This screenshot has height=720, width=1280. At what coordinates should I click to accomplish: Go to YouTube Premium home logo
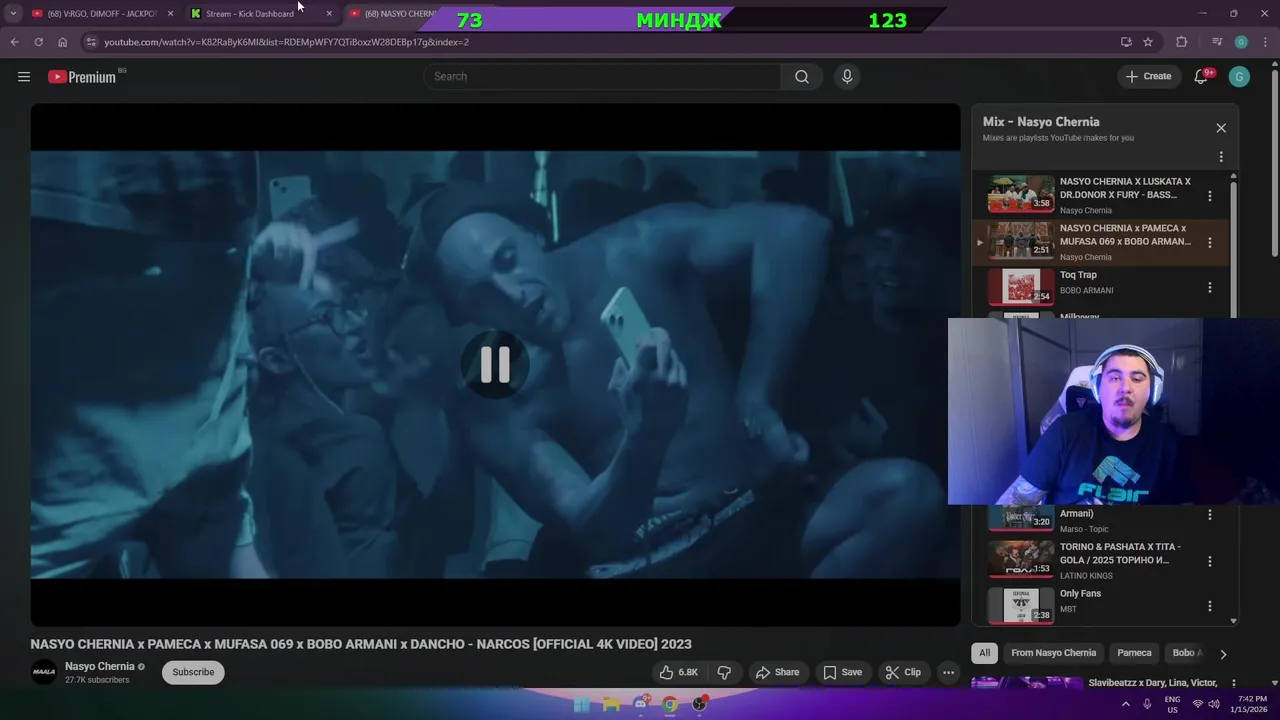pyautogui.click(x=82, y=76)
